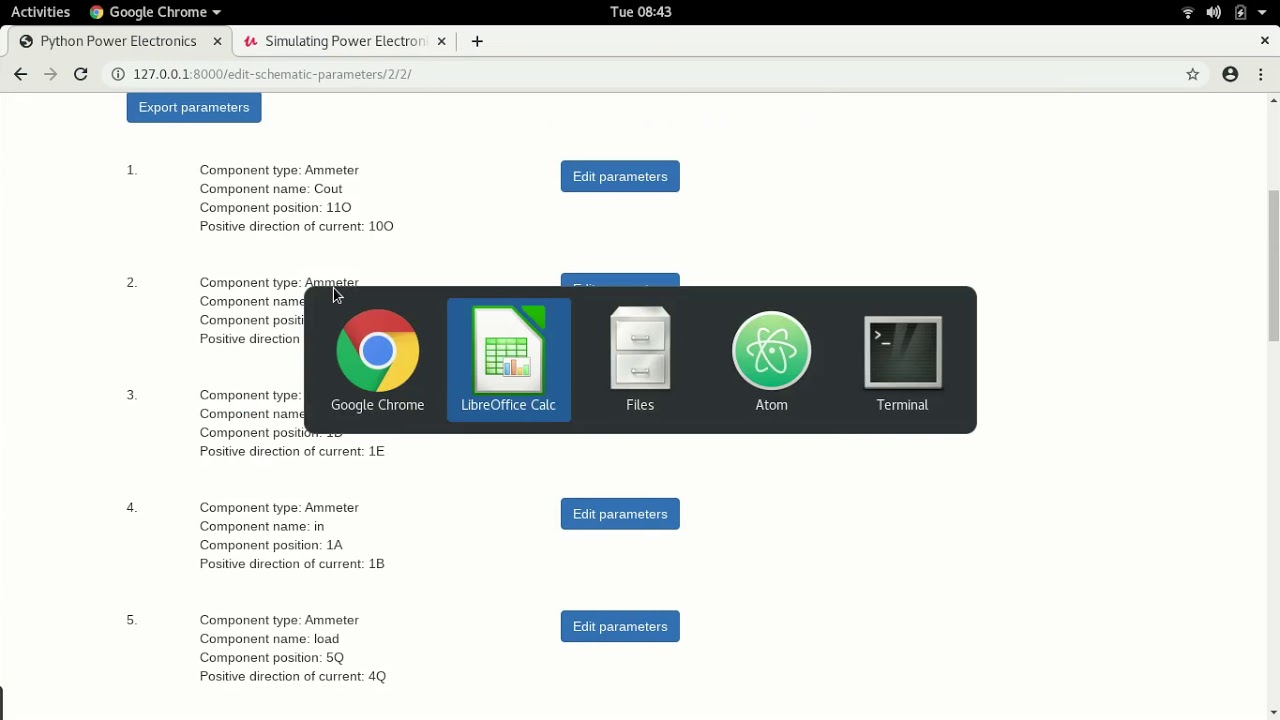Expand the system menu arrow in top bar
The width and height of the screenshot is (1280, 720).
1262,12
